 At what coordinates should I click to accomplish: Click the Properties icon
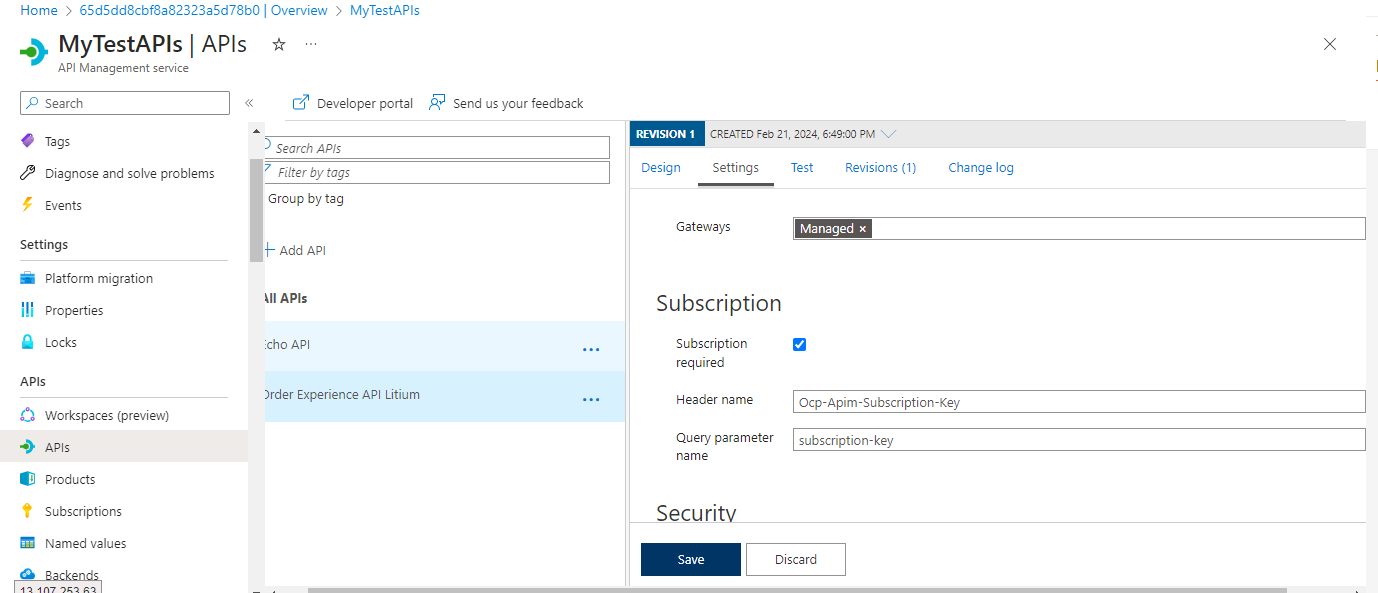[x=28, y=310]
